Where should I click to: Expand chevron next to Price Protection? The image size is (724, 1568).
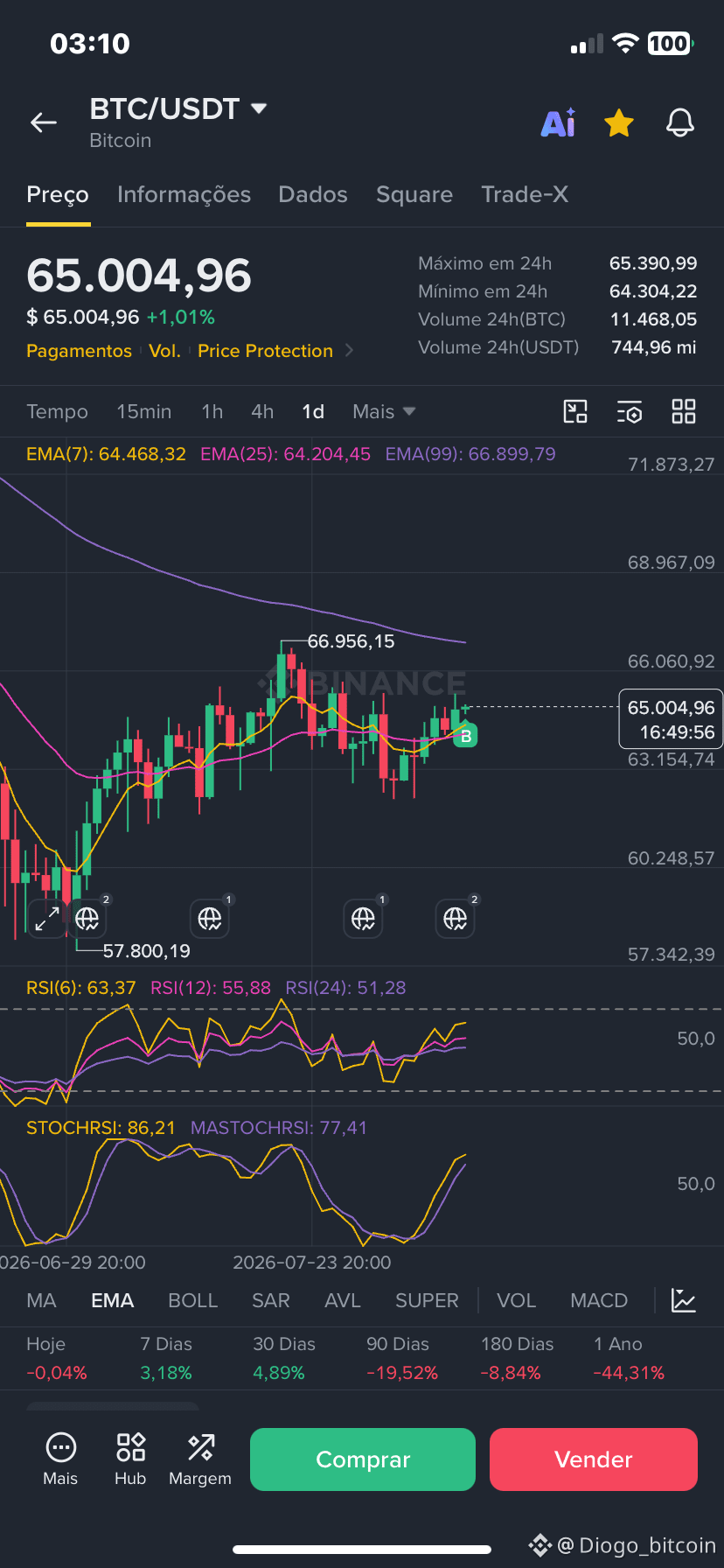coord(350,351)
